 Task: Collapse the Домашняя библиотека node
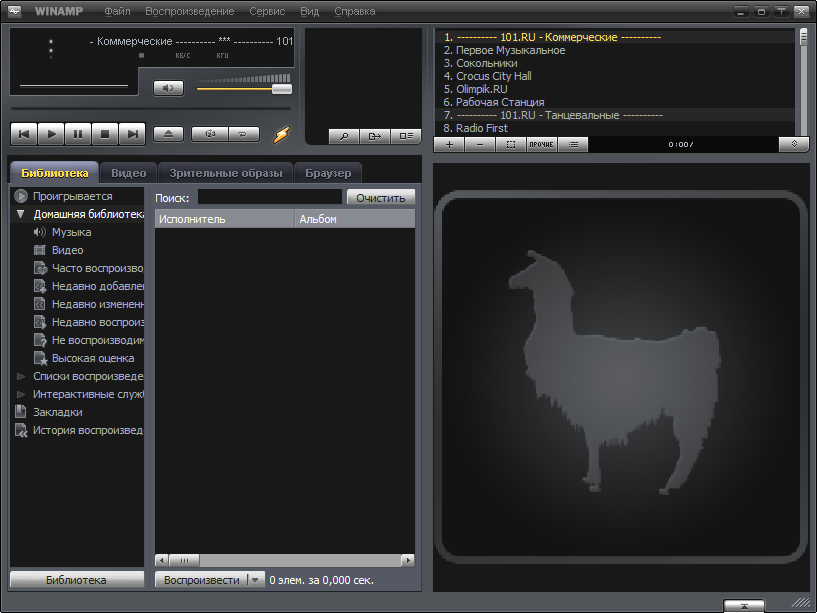click(x=21, y=214)
